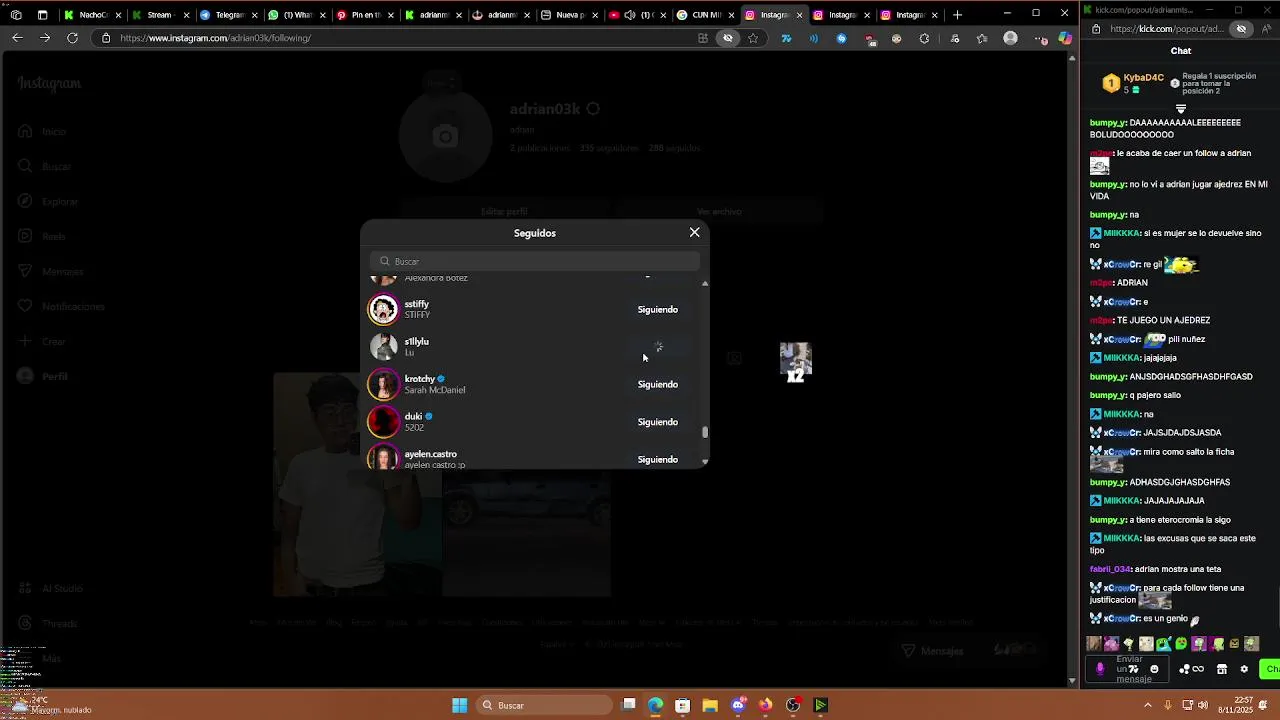Show hidden system tray icons
The width and height of the screenshot is (1280, 720).
click(x=1147, y=705)
